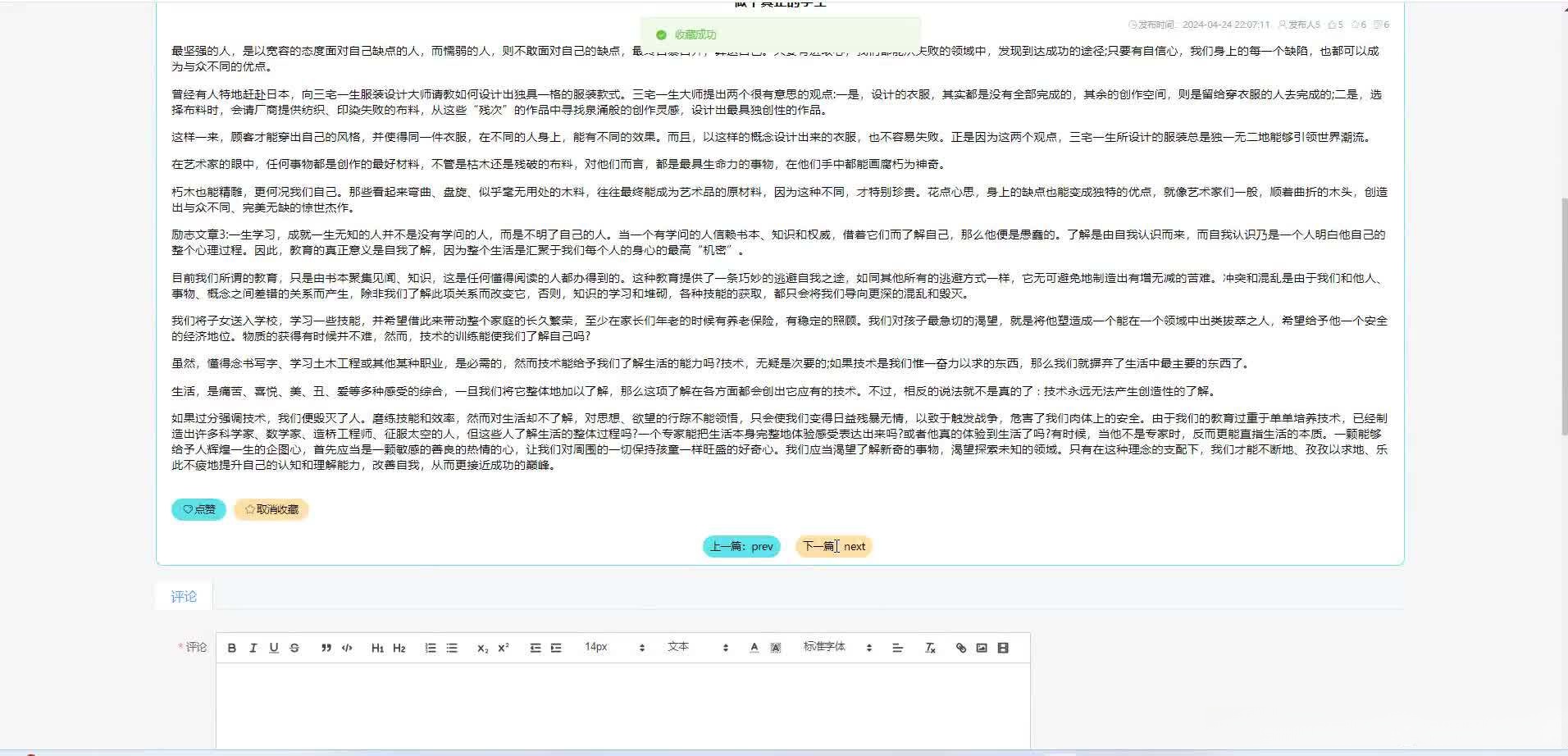Expand the 文本 paragraph style dropdown
Viewport: 1568px width, 756px height.
[679, 647]
